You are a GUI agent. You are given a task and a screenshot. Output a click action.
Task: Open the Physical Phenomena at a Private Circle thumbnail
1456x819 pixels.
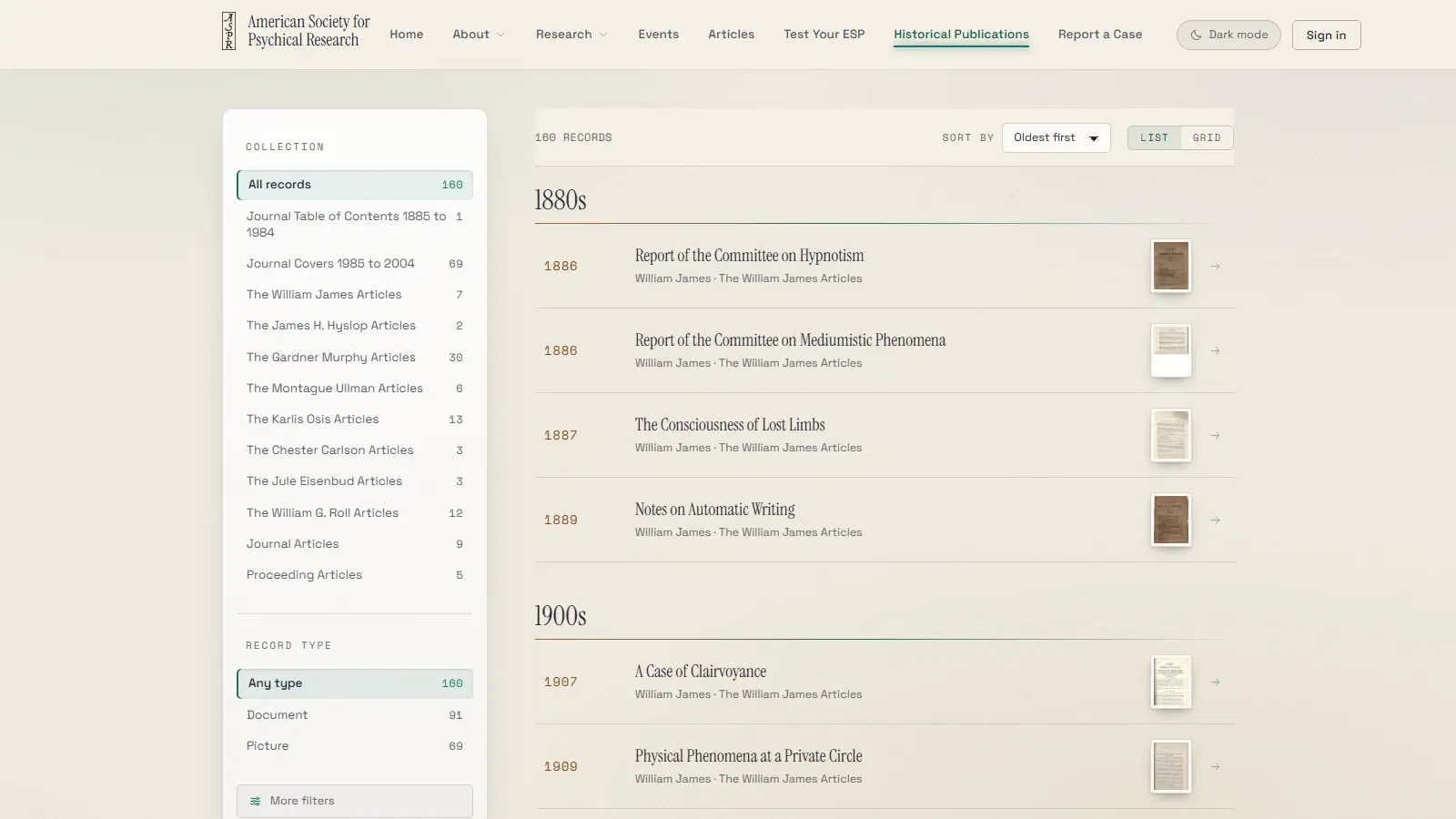pos(1170,766)
